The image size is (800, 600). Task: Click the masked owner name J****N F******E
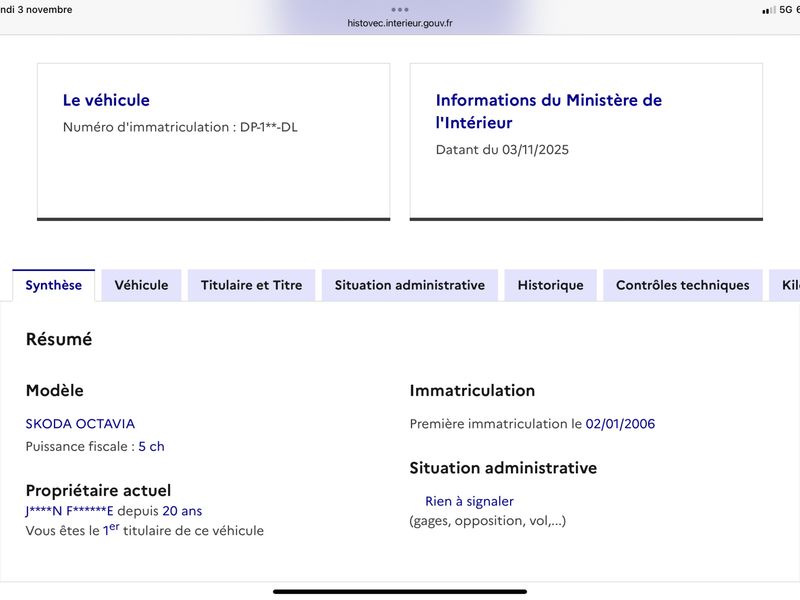point(69,511)
